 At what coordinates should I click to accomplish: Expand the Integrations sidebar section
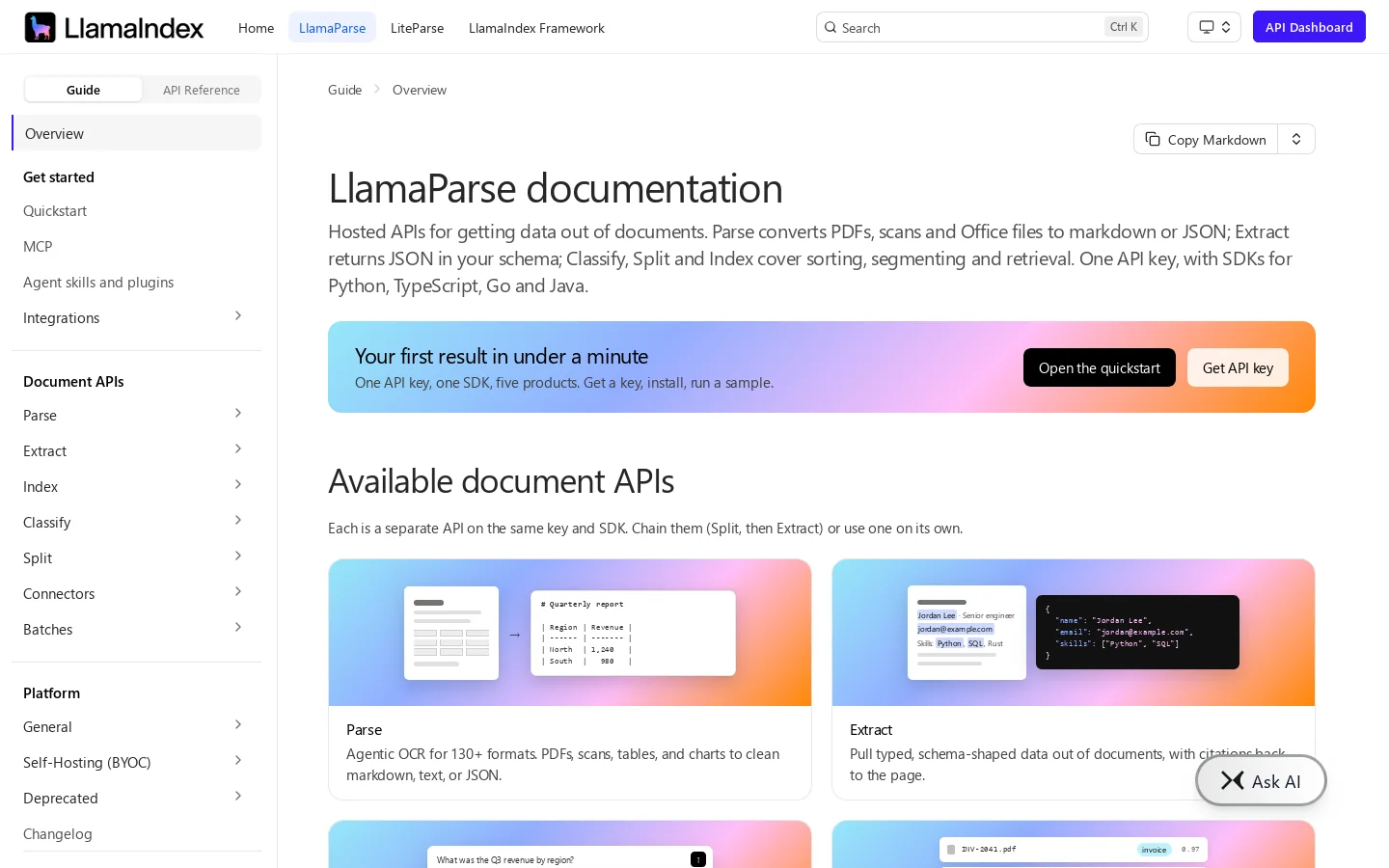(238, 316)
